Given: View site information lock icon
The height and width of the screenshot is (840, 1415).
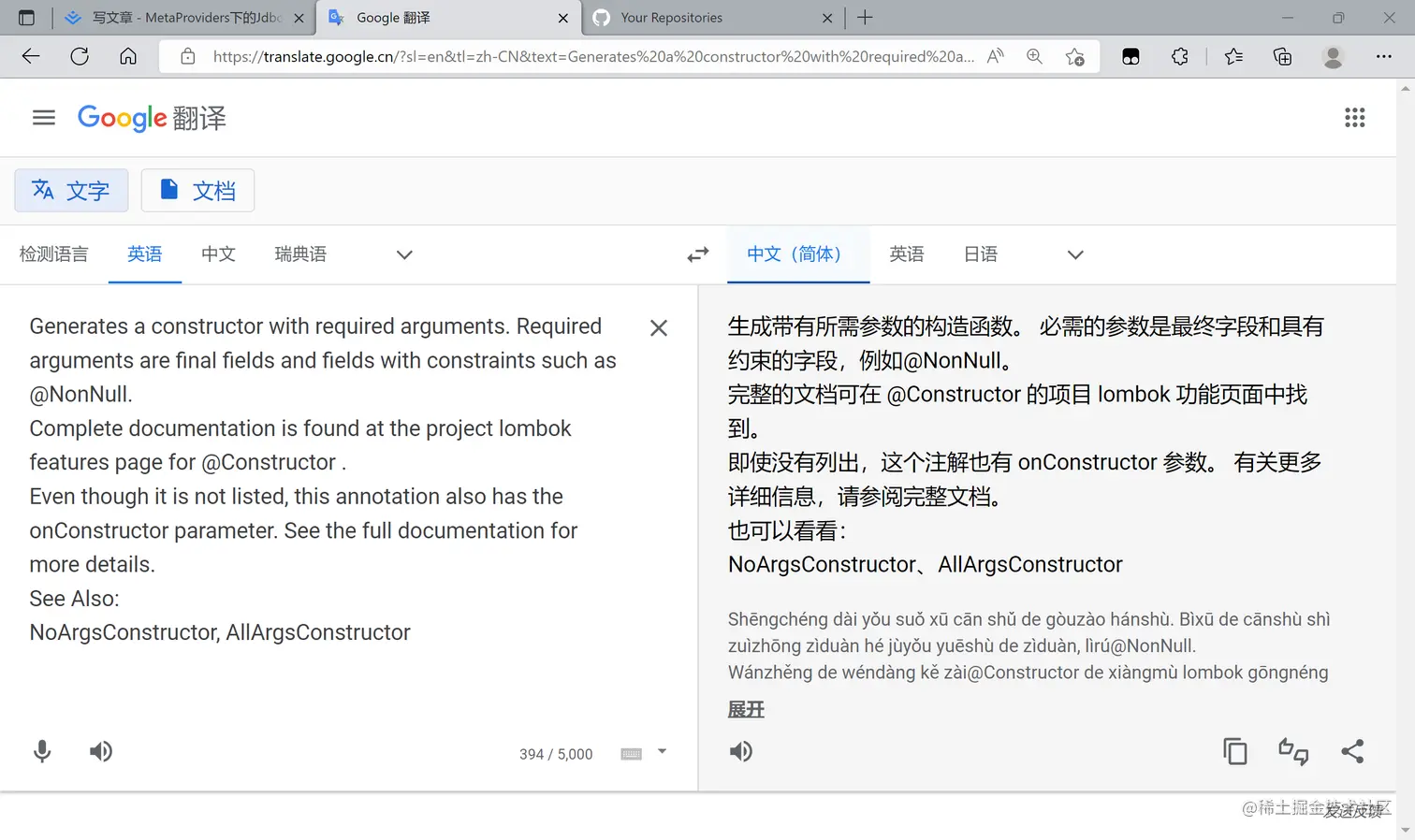Looking at the screenshot, I should (x=188, y=56).
